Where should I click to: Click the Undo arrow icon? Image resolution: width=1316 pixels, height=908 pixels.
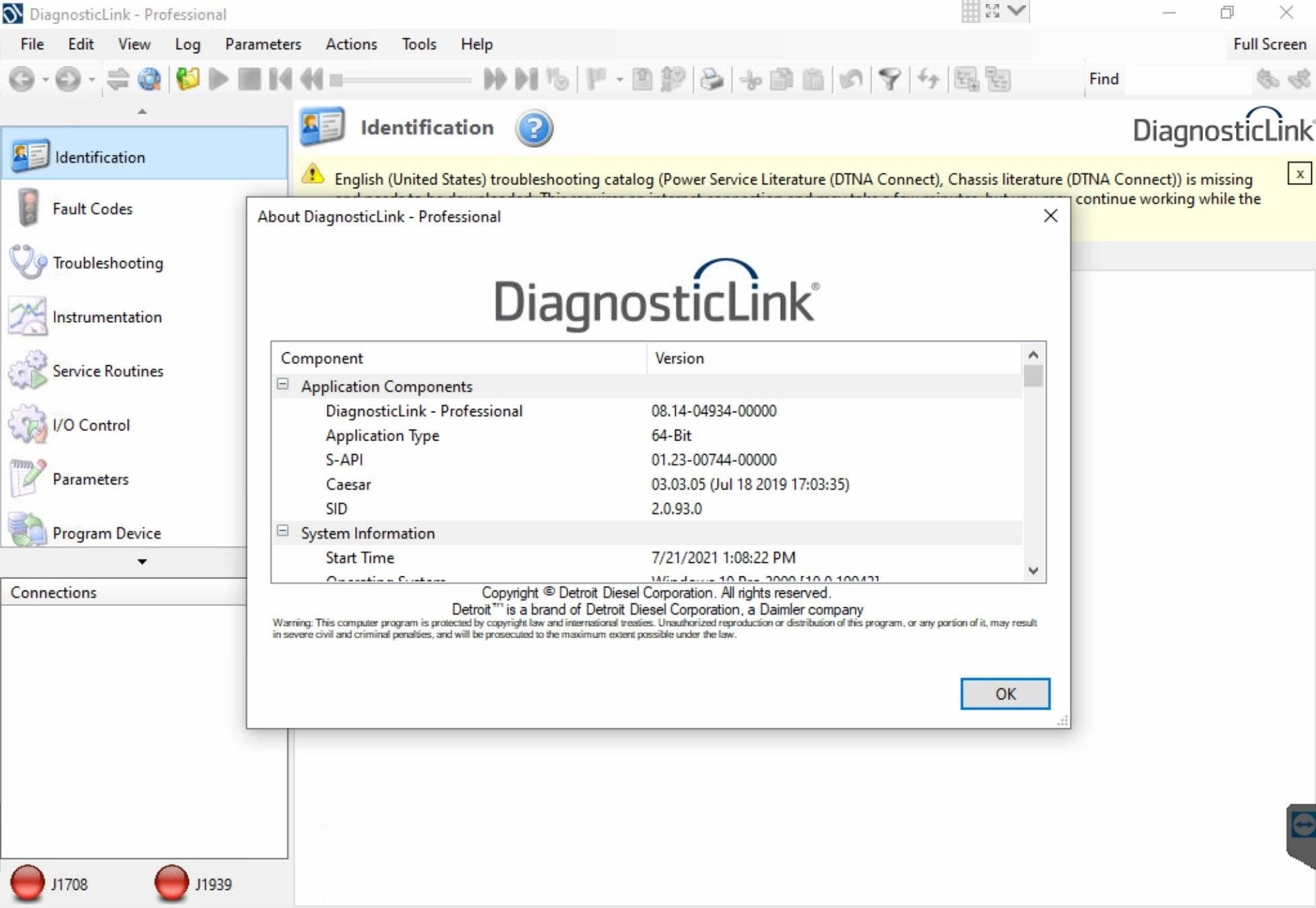click(851, 79)
